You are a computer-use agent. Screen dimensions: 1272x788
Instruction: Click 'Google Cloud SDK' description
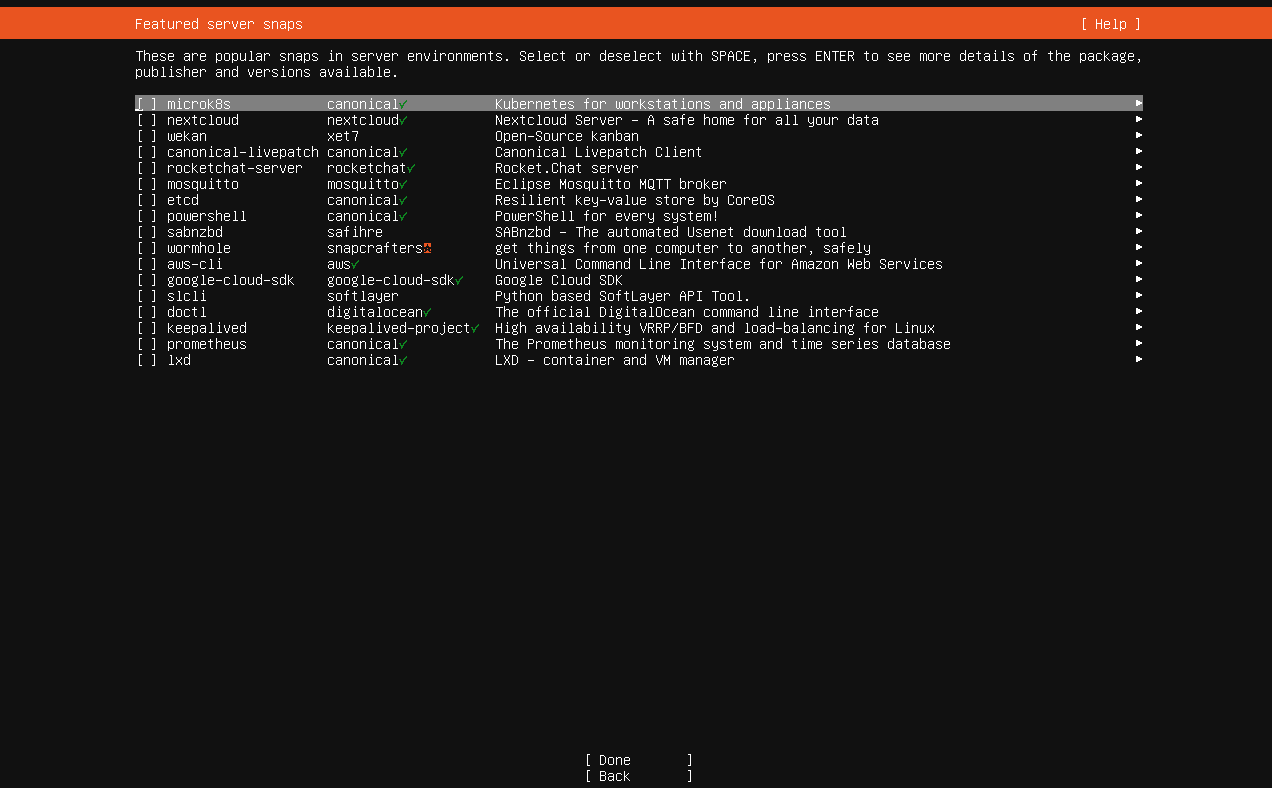pyautogui.click(x=559, y=280)
